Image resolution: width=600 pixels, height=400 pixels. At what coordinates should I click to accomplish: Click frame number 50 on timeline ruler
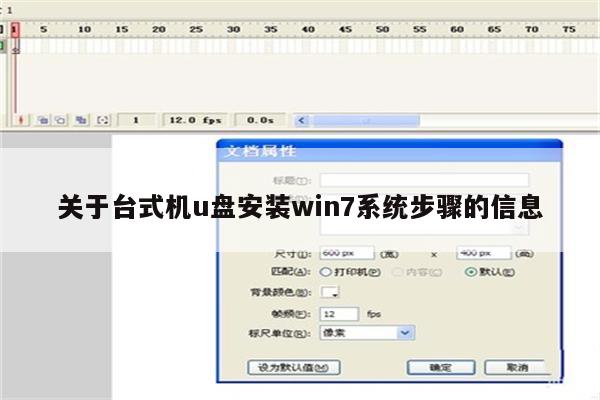point(382,29)
